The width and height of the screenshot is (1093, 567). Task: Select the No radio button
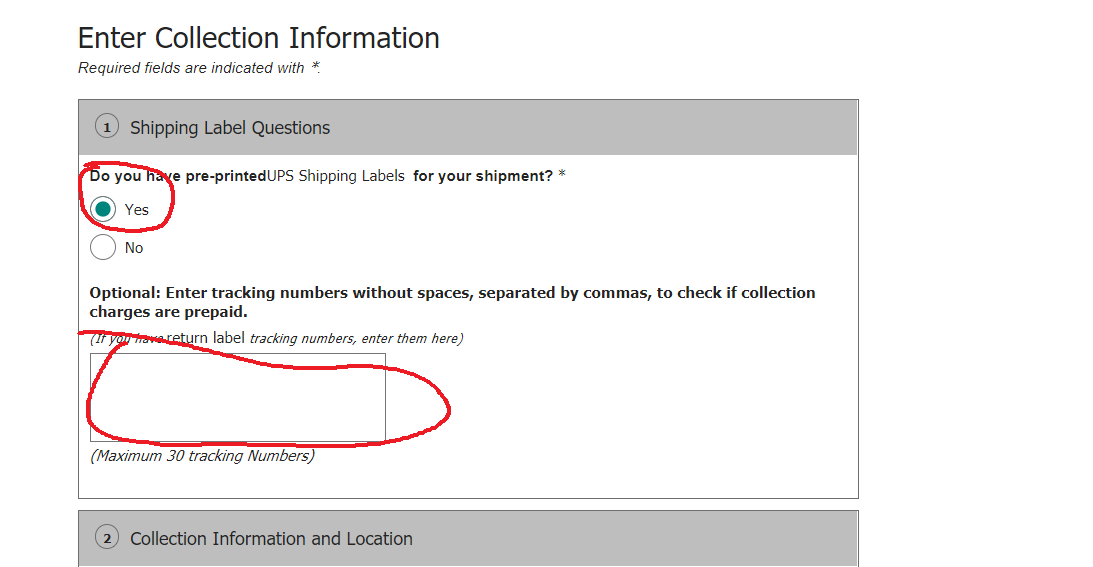(x=103, y=247)
